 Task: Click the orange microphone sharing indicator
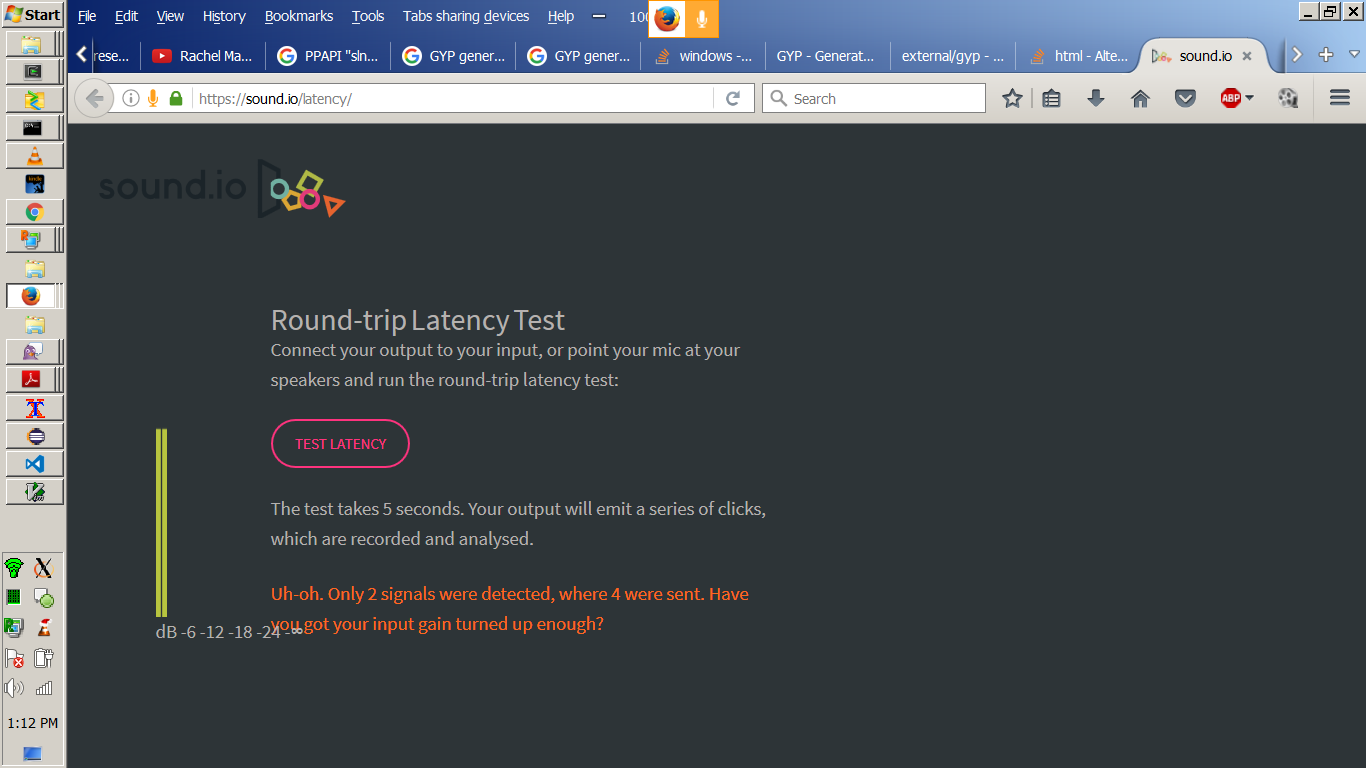(x=702, y=18)
